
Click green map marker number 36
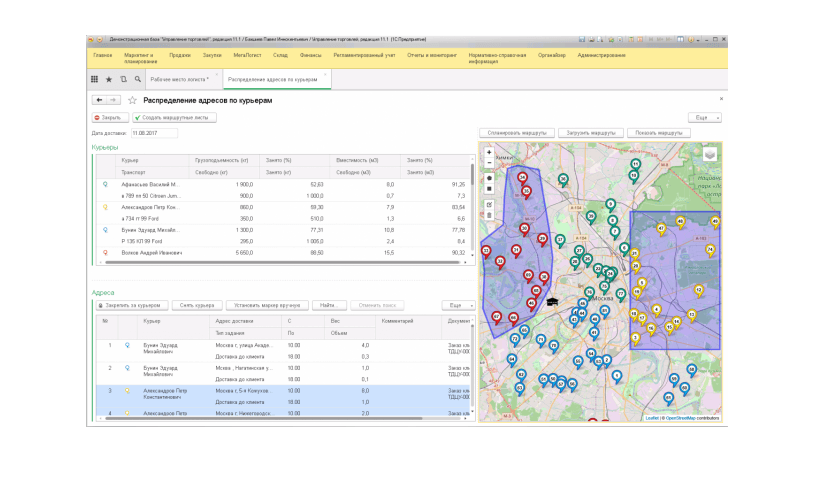[x=563, y=180]
